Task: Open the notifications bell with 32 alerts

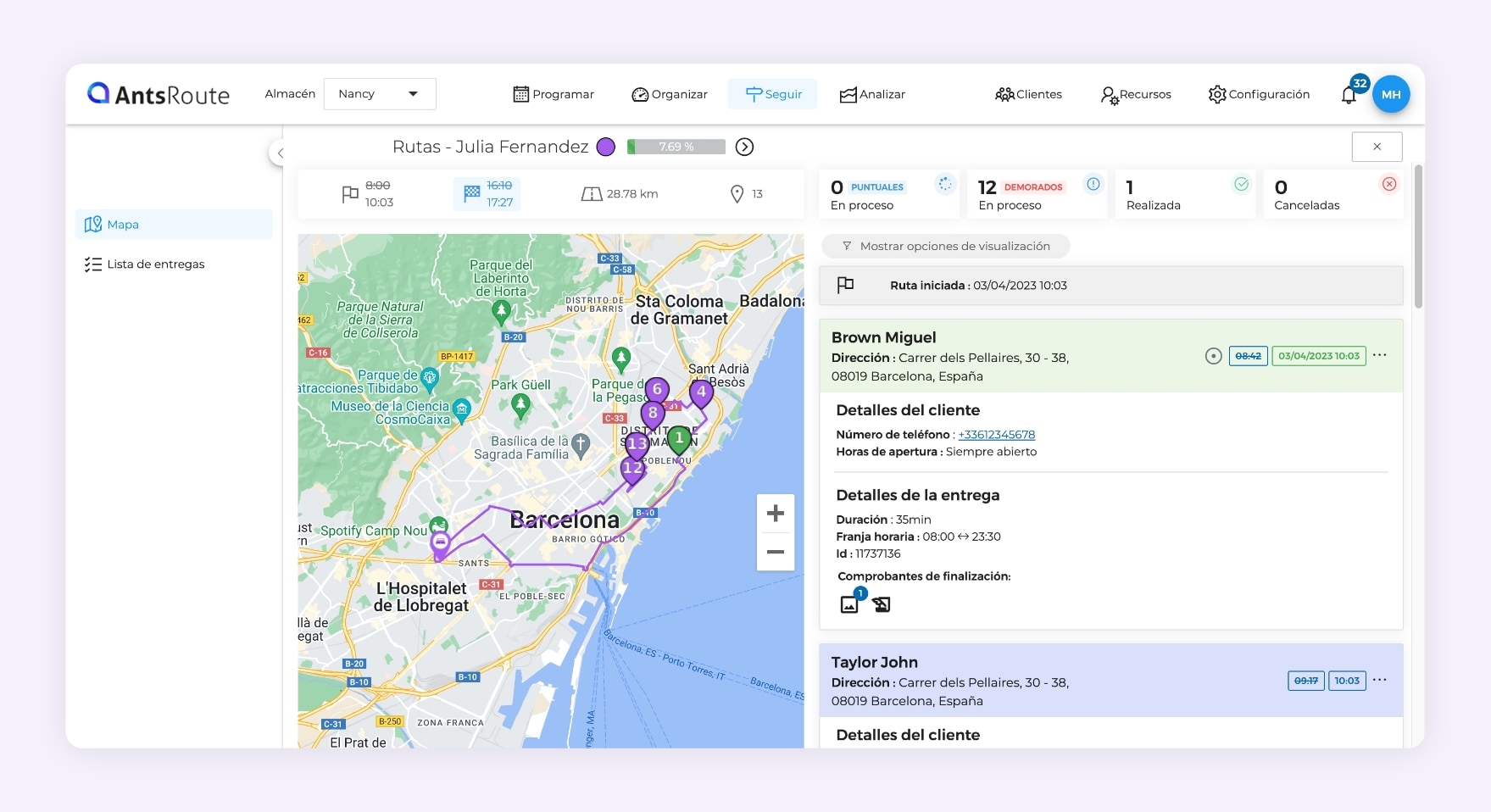Action: click(1349, 94)
